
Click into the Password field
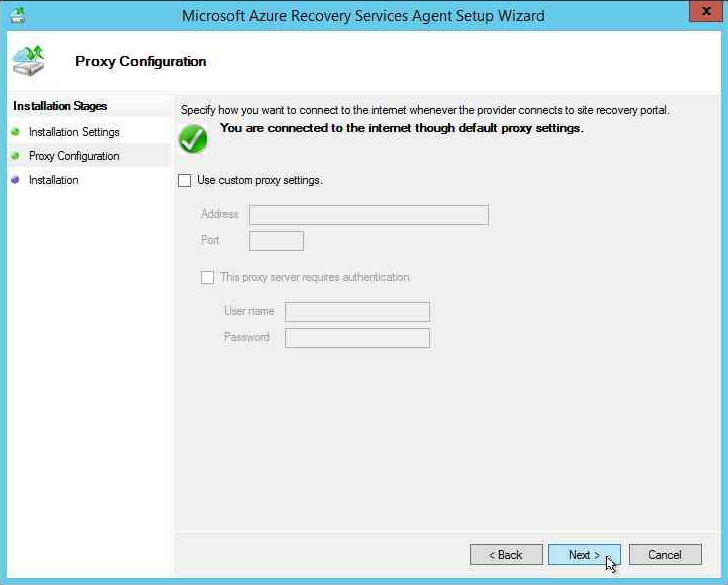tap(357, 338)
